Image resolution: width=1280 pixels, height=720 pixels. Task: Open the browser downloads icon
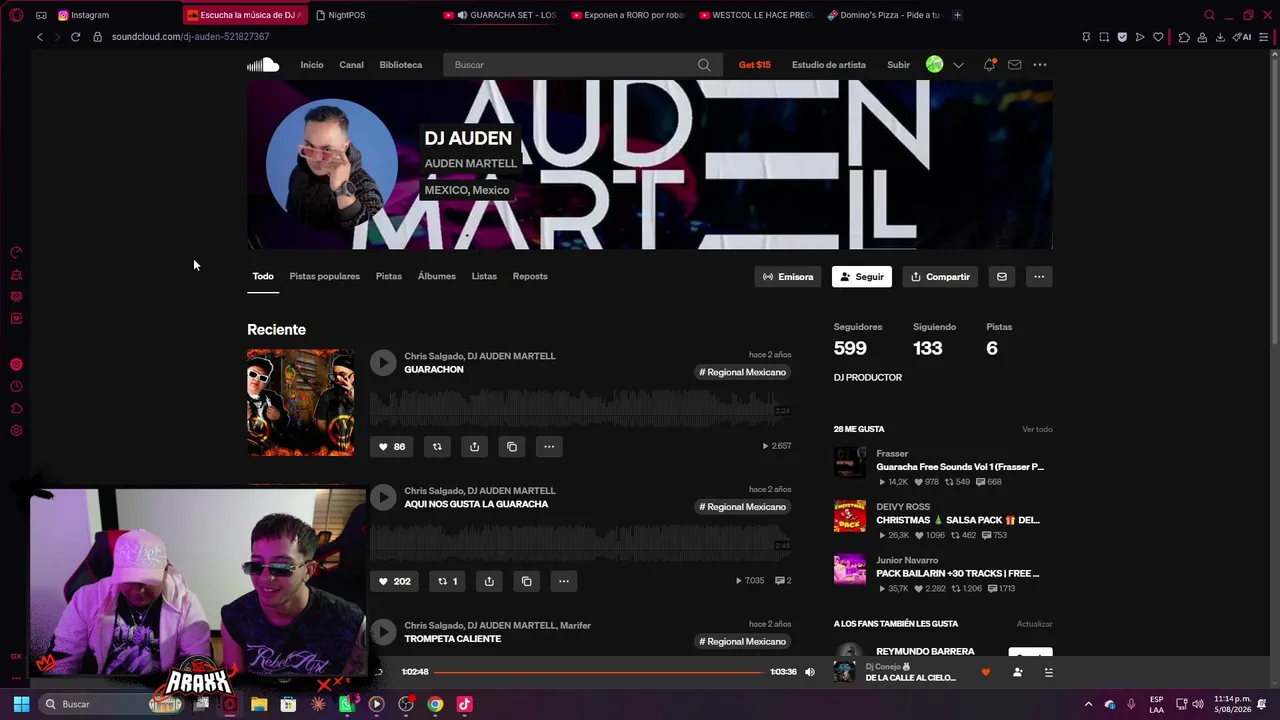pos(1220,37)
